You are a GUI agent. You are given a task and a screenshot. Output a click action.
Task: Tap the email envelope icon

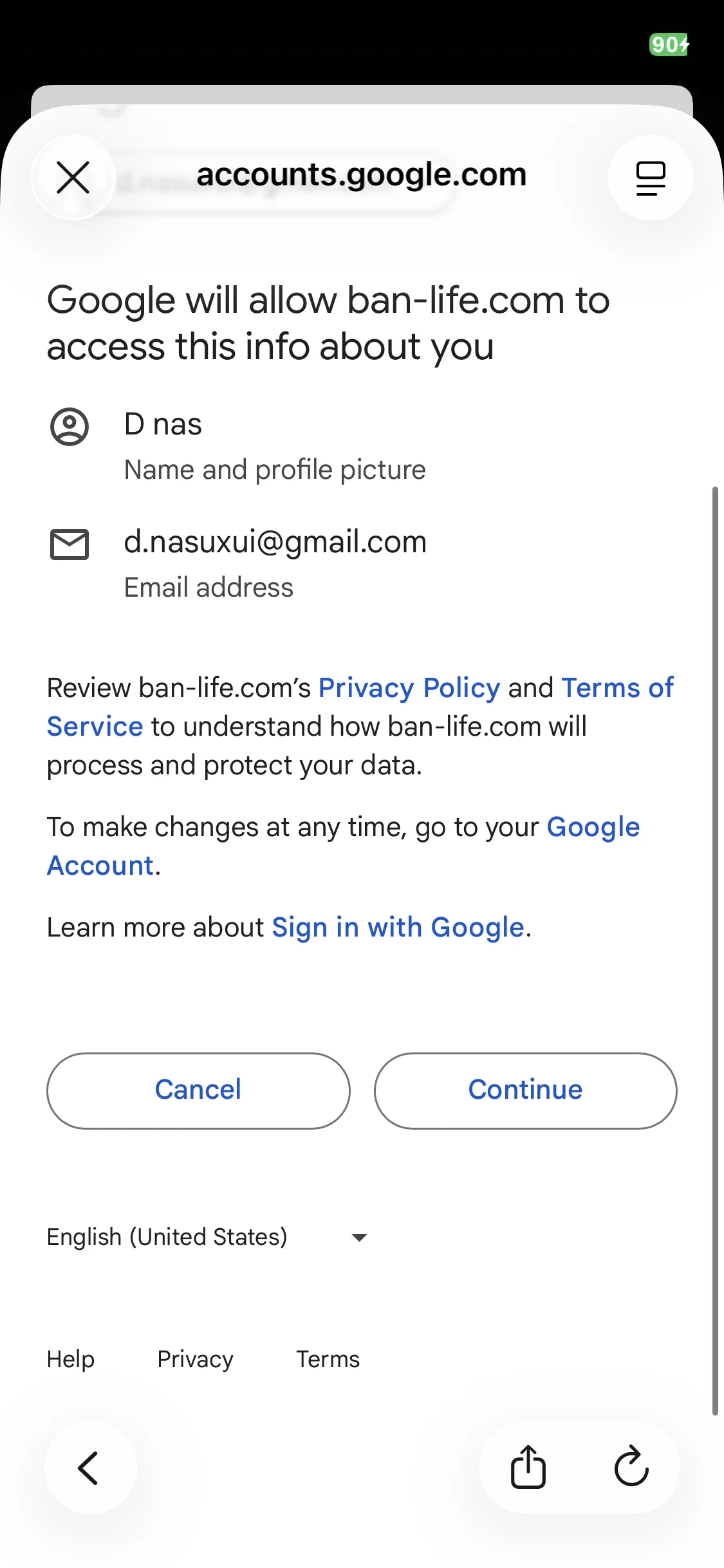pos(70,545)
